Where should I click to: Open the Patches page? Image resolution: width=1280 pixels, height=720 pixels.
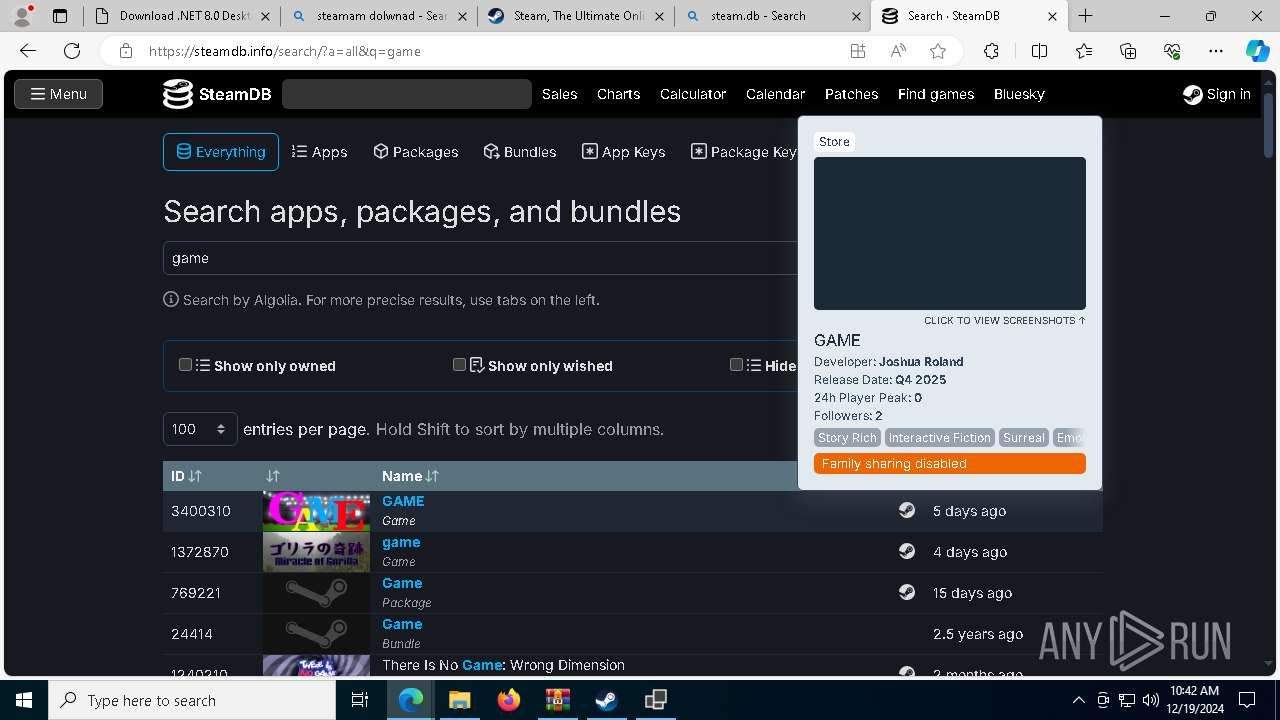(x=851, y=94)
